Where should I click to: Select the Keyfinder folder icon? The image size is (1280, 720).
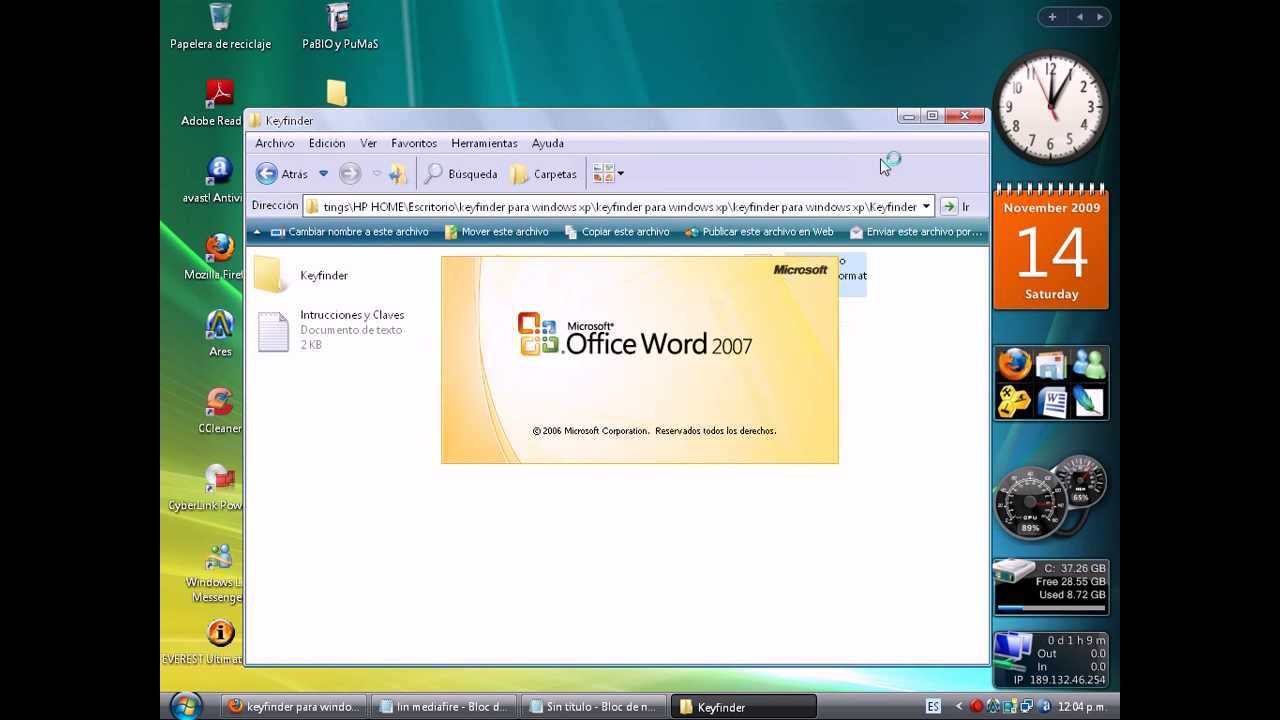pos(270,275)
